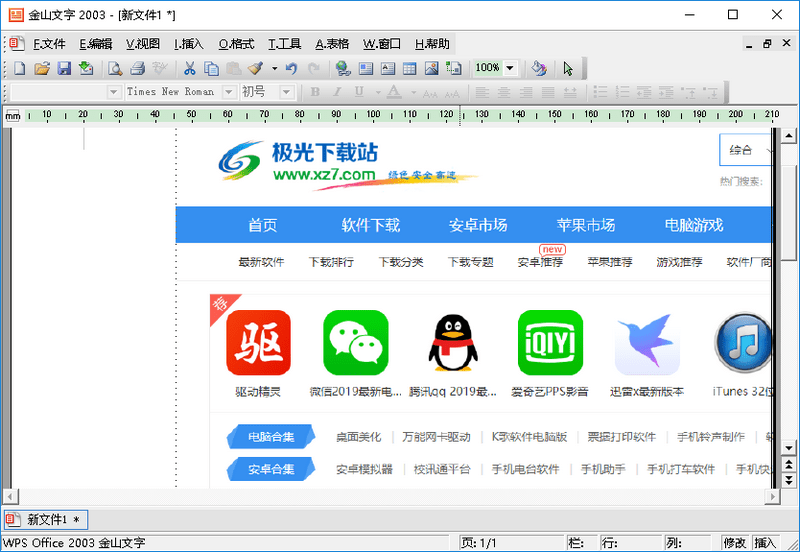Click the print preview magnifier icon
The image size is (800, 552).
(x=115, y=68)
